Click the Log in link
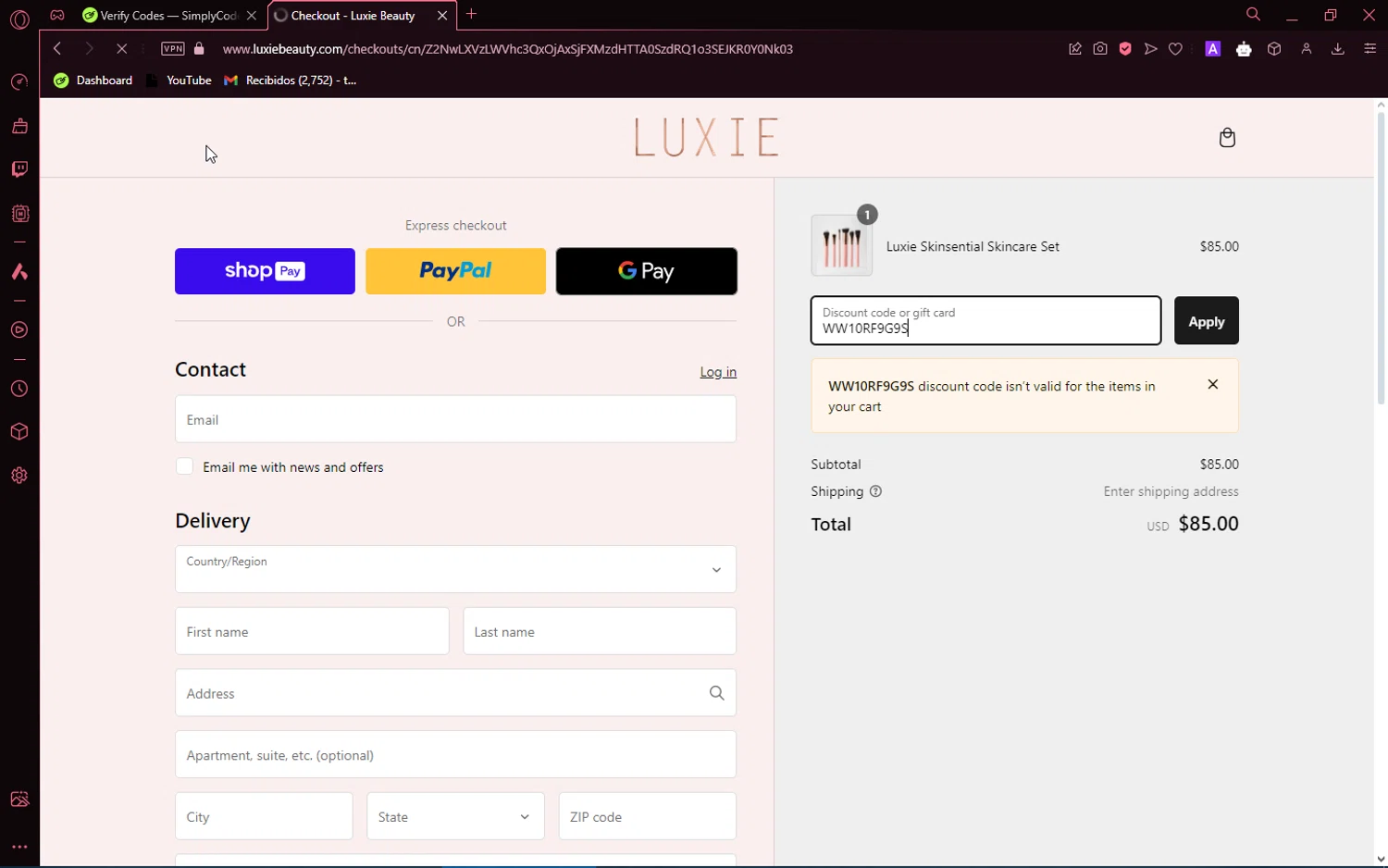The image size is (1388, 868). pos(718,372)
